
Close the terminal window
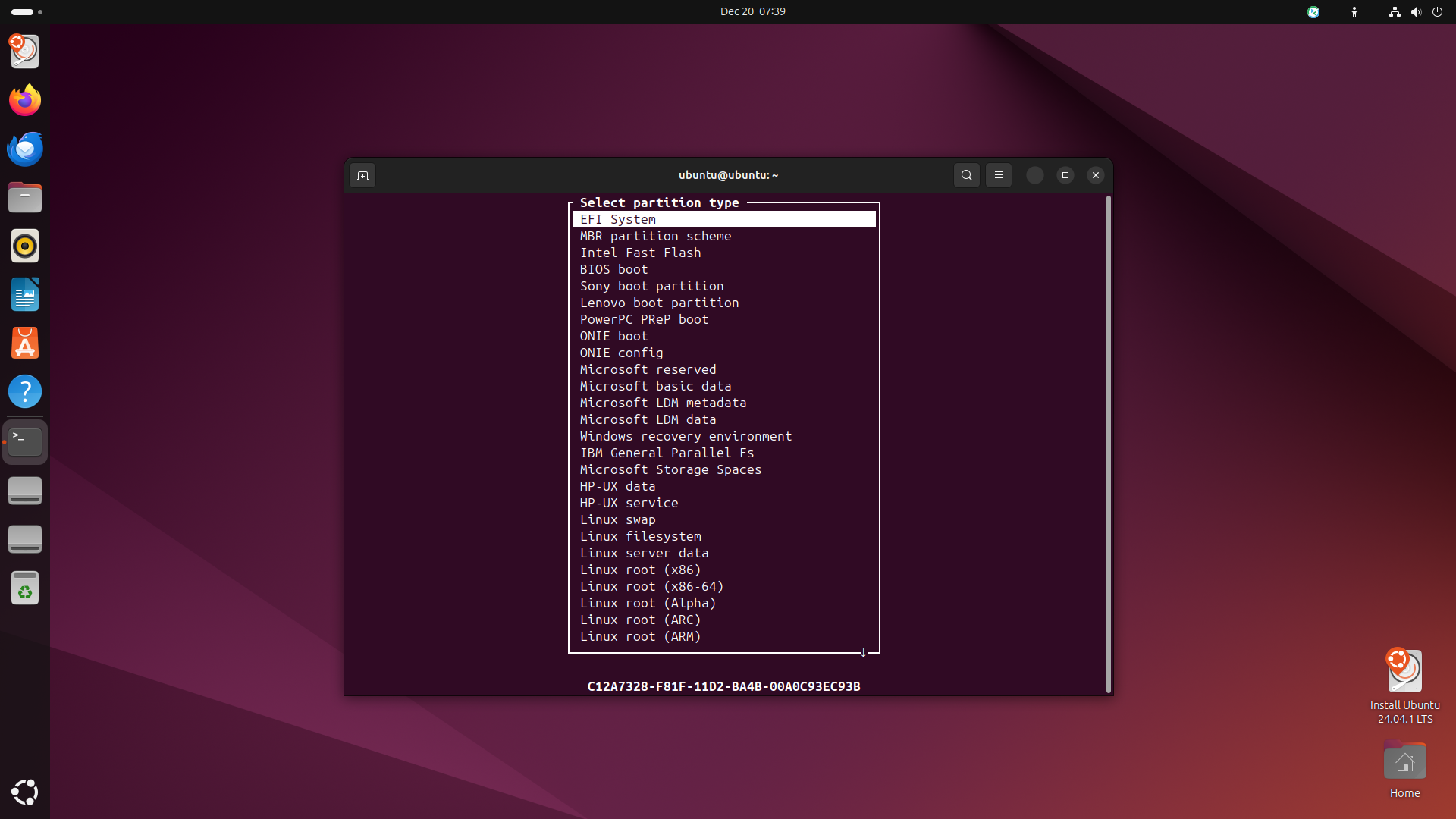[x=1095, y=175]
